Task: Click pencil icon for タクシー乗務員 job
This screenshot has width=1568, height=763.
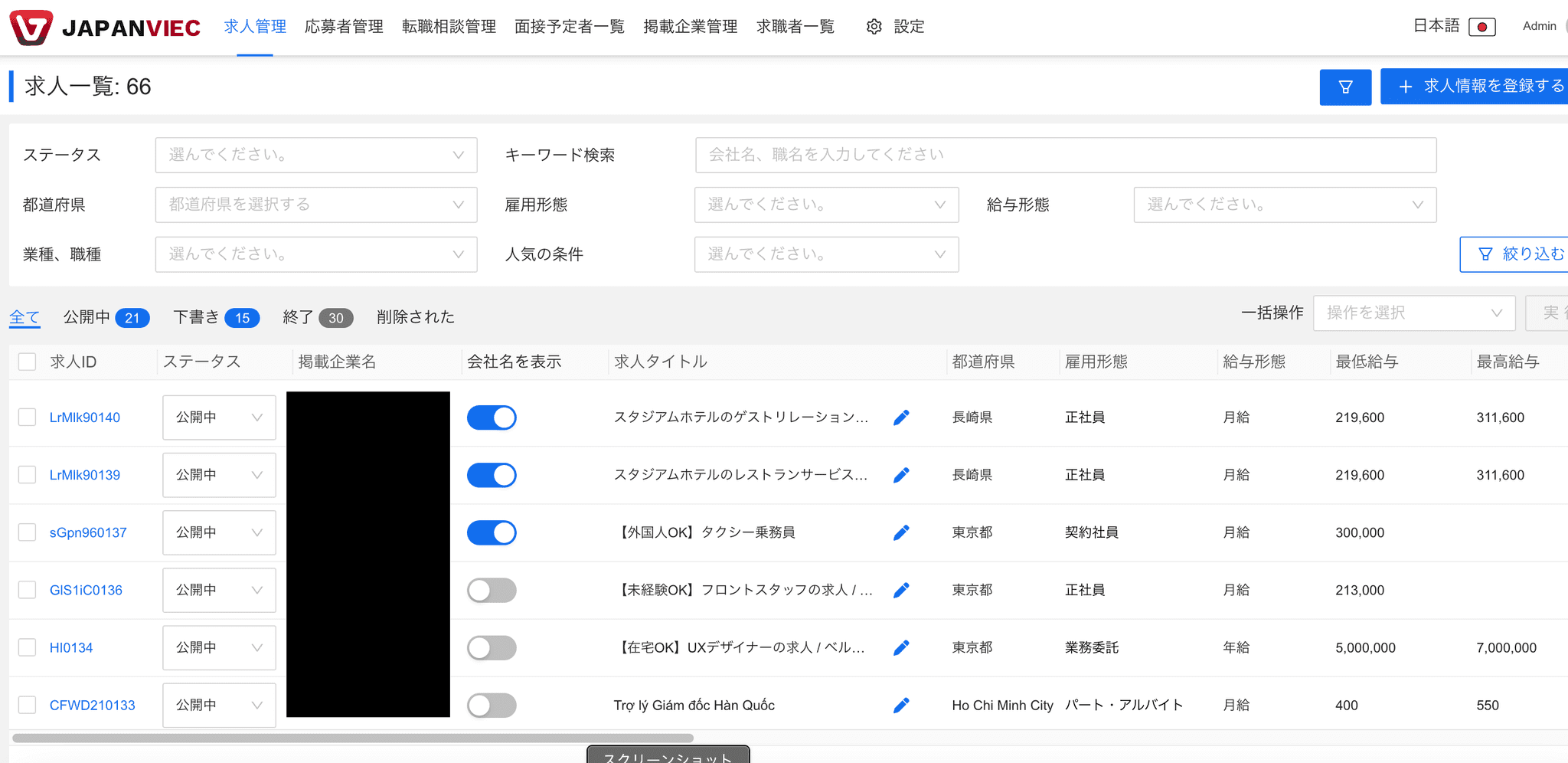Action: [x=901, y=532]
